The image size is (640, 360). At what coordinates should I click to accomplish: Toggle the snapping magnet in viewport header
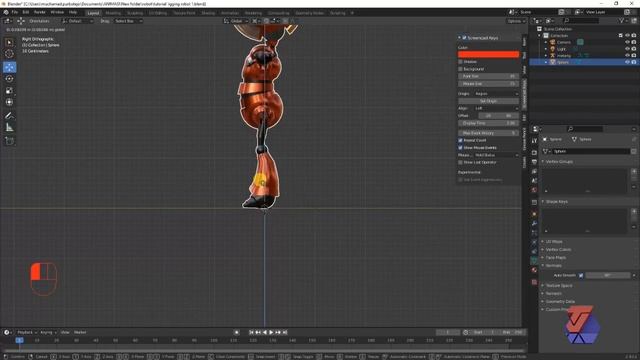coord(266,21)
